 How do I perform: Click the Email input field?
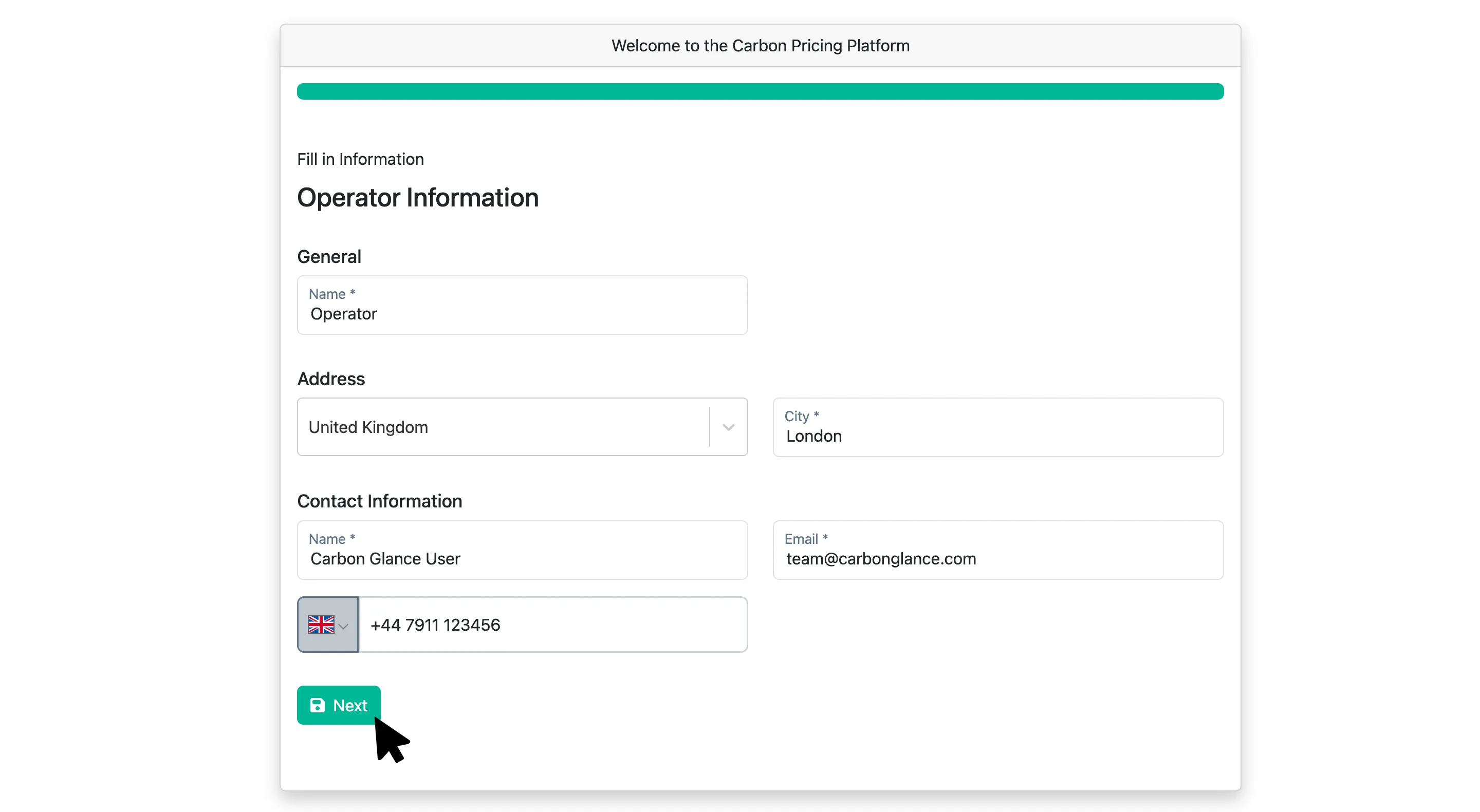[x=998, y=550]
